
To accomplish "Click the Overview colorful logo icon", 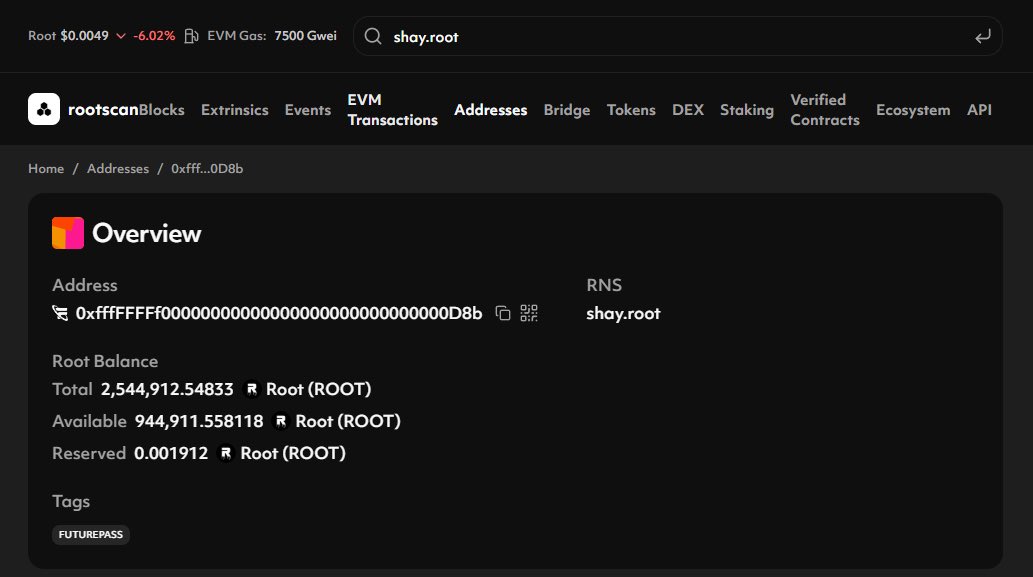I will pyautogui.click(x=68, y=233).
